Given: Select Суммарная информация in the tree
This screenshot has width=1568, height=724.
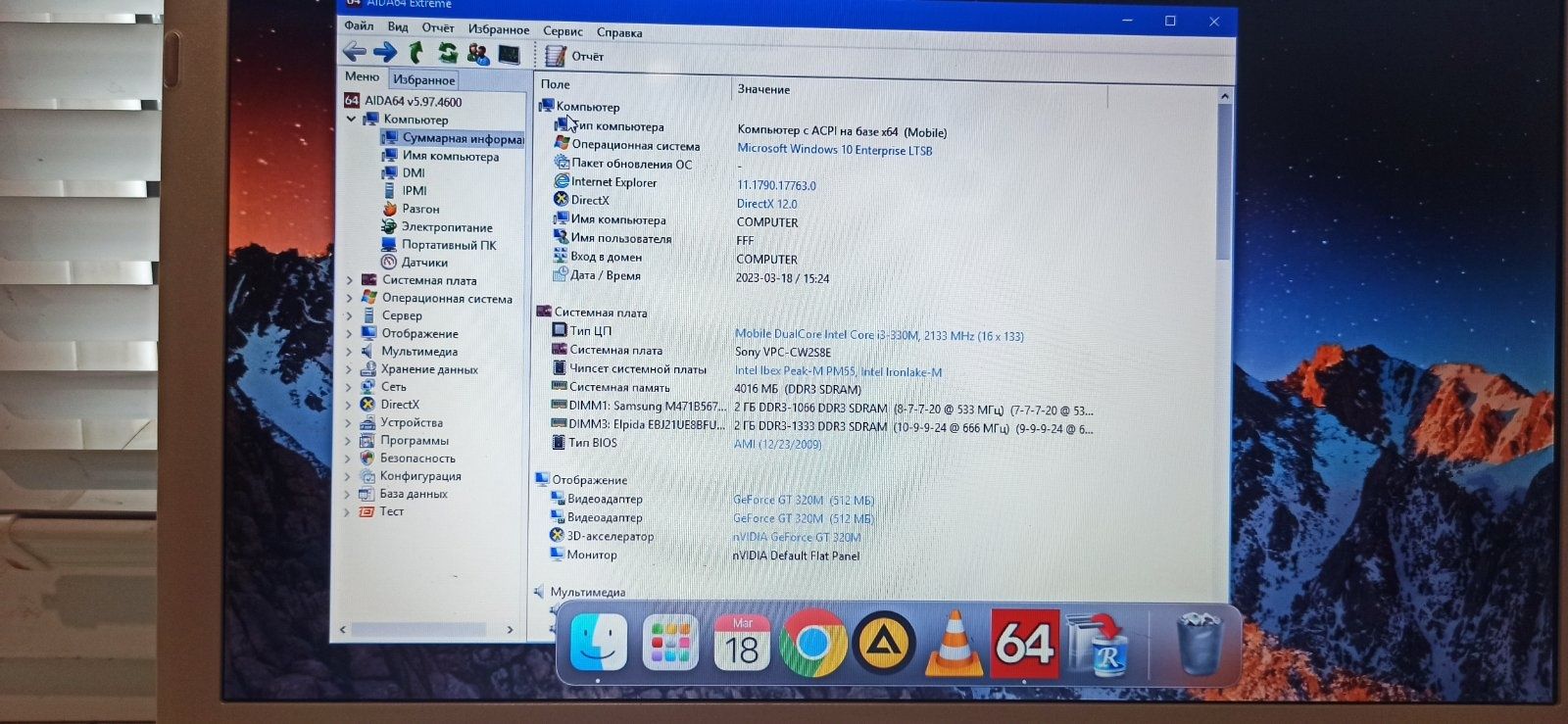Looking at the screenshot, I should point(451,138).
